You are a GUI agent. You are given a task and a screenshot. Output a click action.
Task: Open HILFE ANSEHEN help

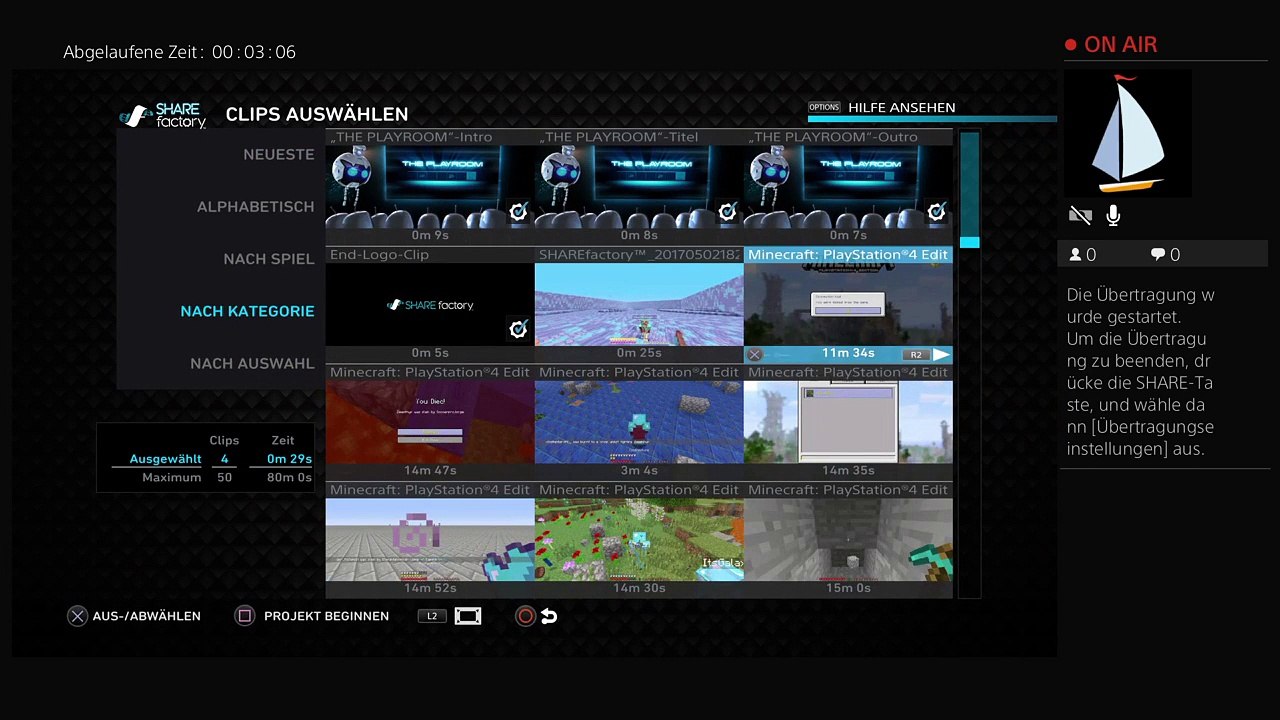click(x=902, y=107)
